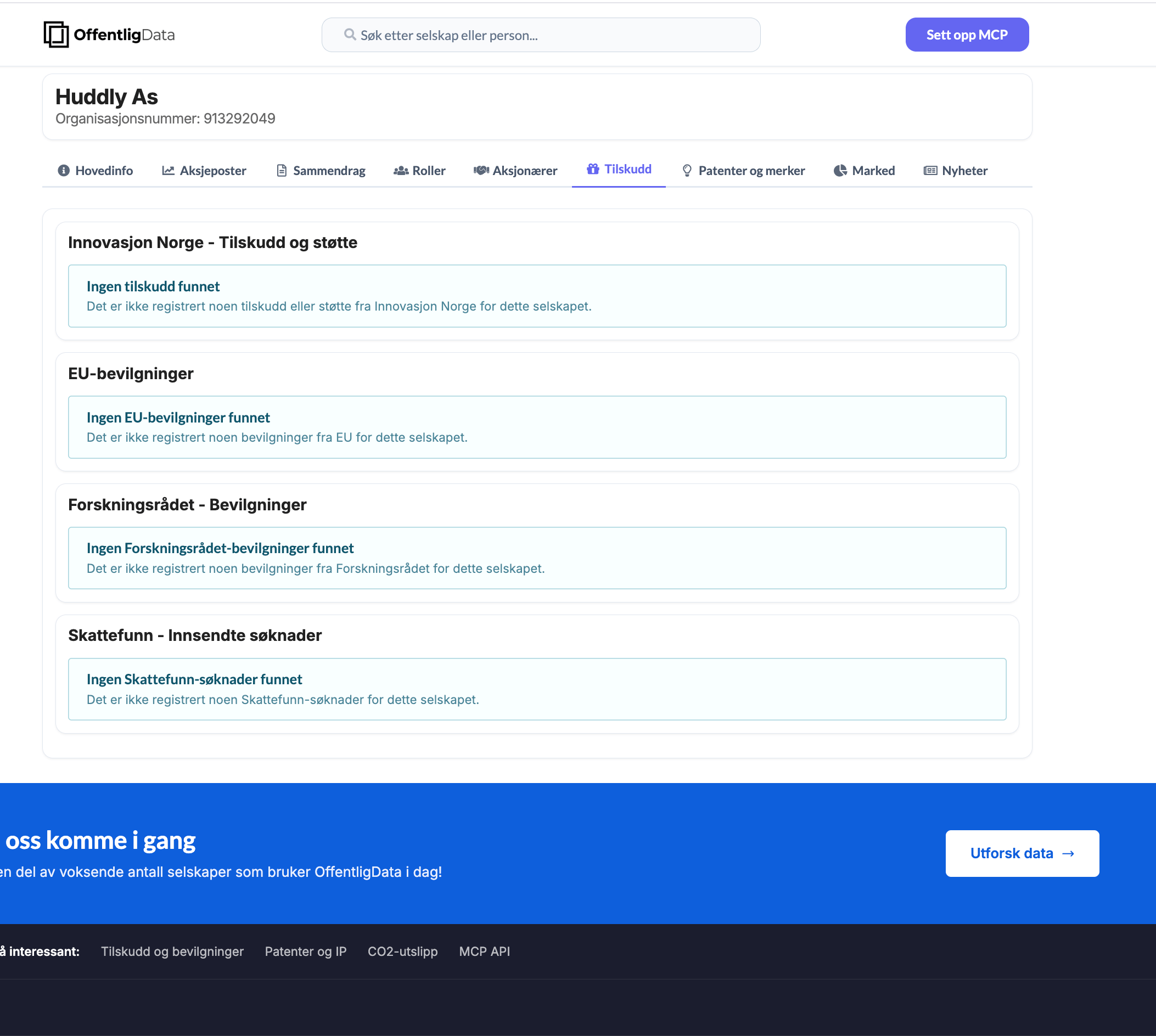Open the CO2-utslipp footer link
Viewport: 1156px width, 1036px height.
pos(402,951)
